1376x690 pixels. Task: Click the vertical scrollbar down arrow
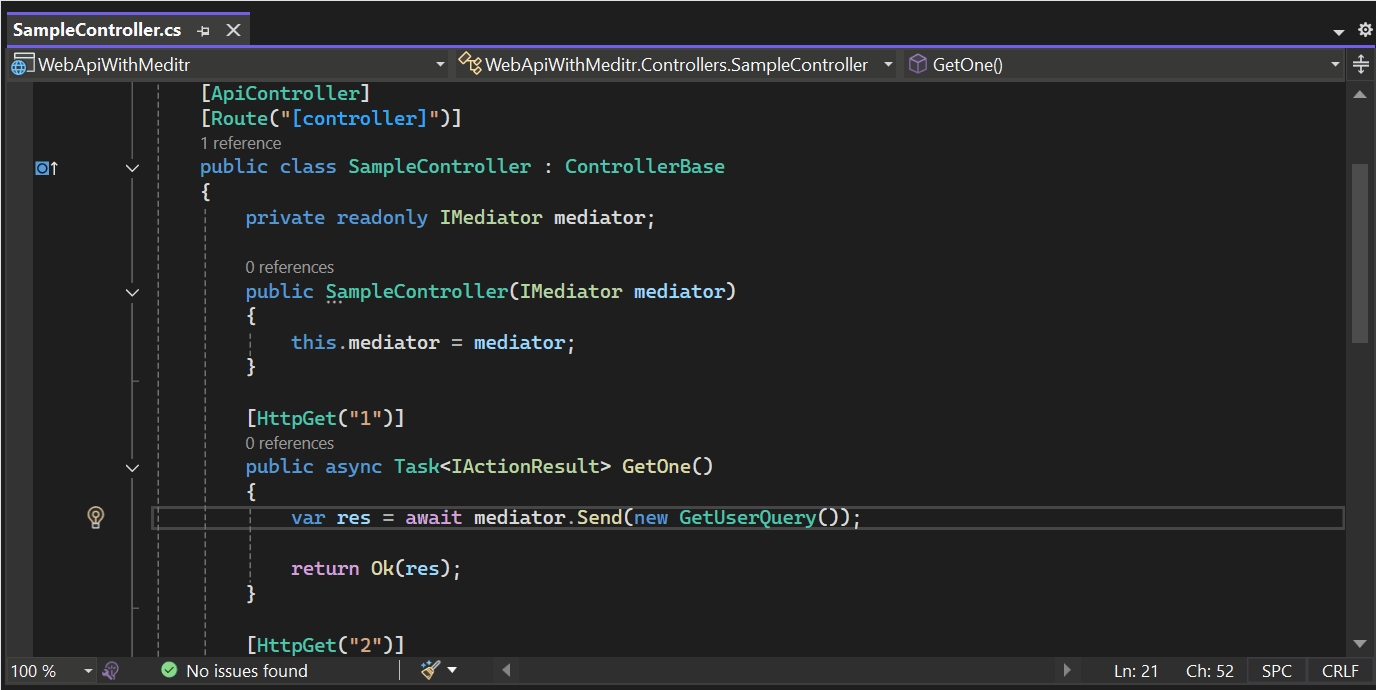coord(1359,643)
